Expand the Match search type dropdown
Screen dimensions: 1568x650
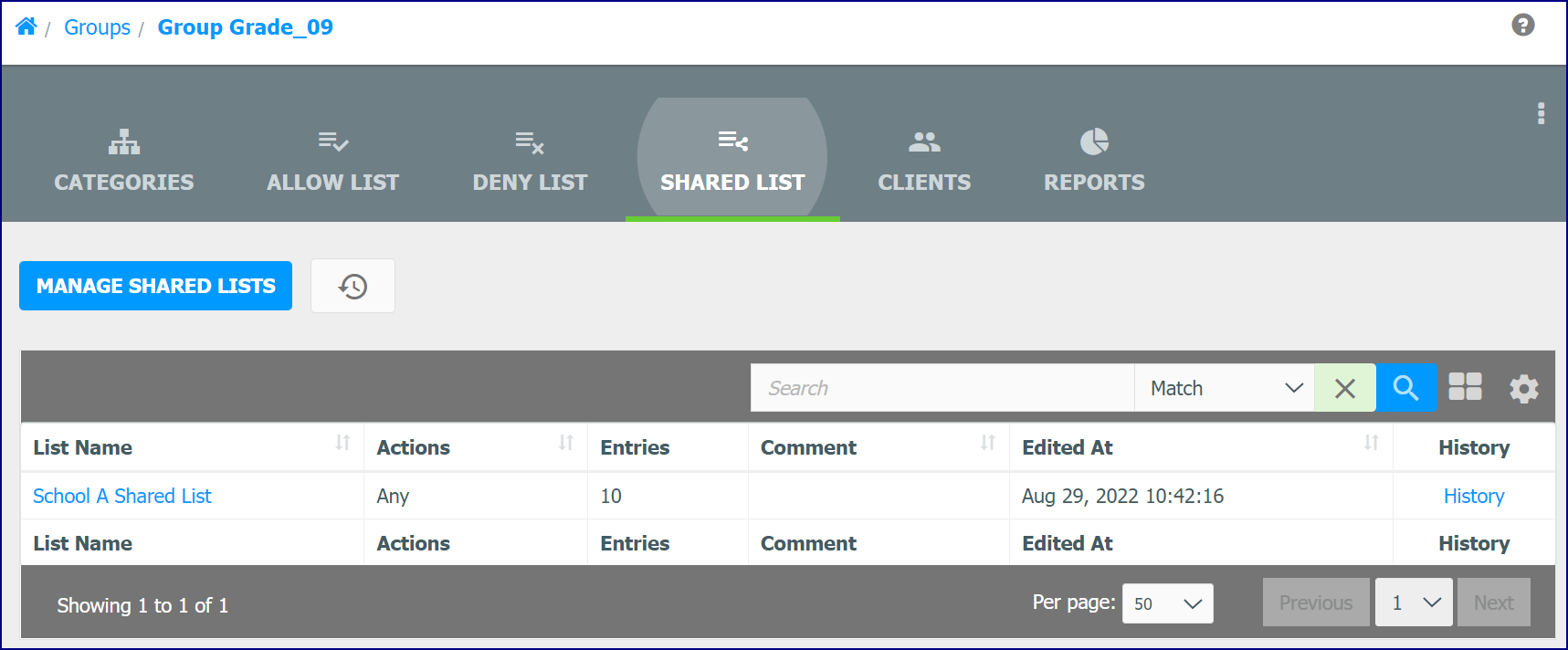1224,388
